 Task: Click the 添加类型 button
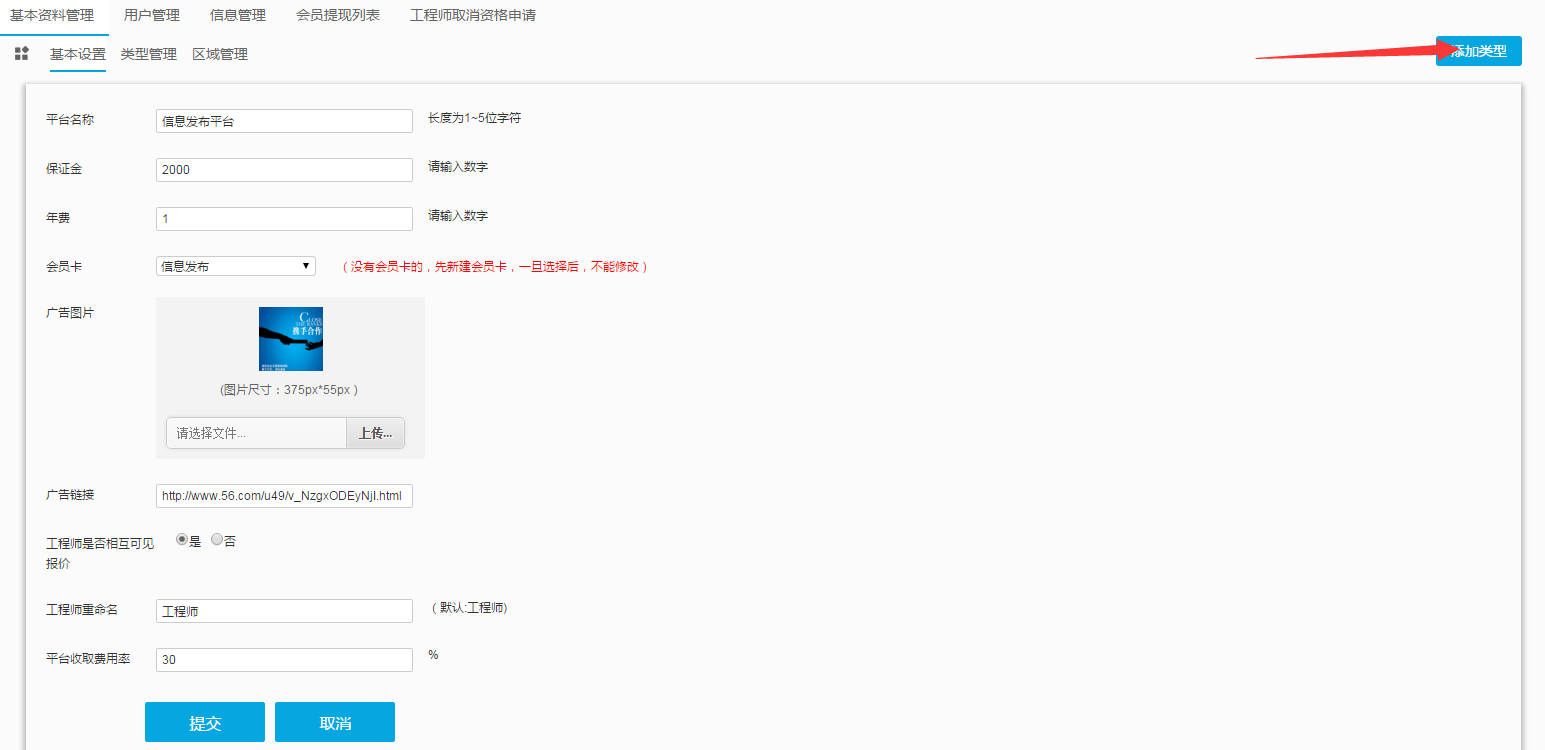point(1478,51)
